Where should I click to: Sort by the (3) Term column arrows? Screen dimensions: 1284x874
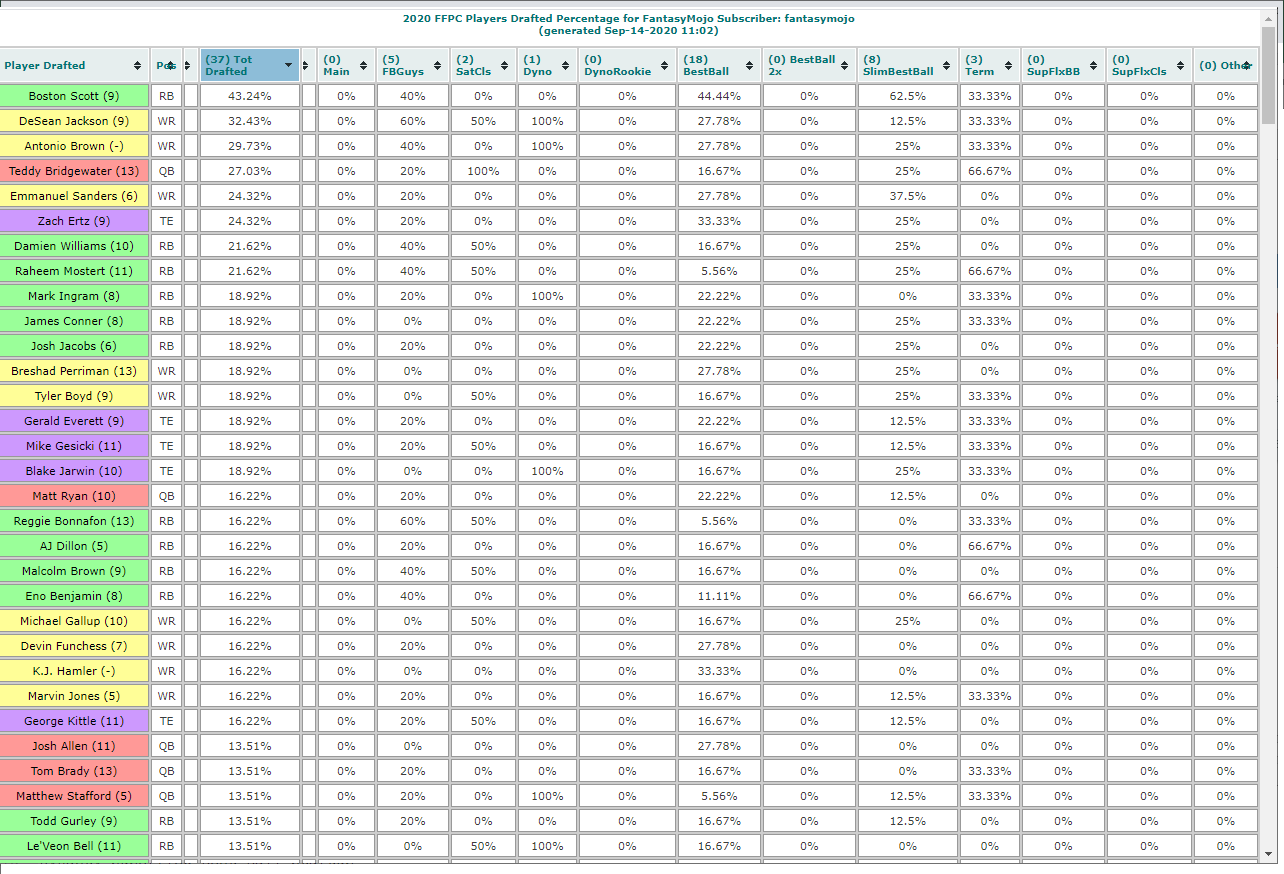(1009, 66)
